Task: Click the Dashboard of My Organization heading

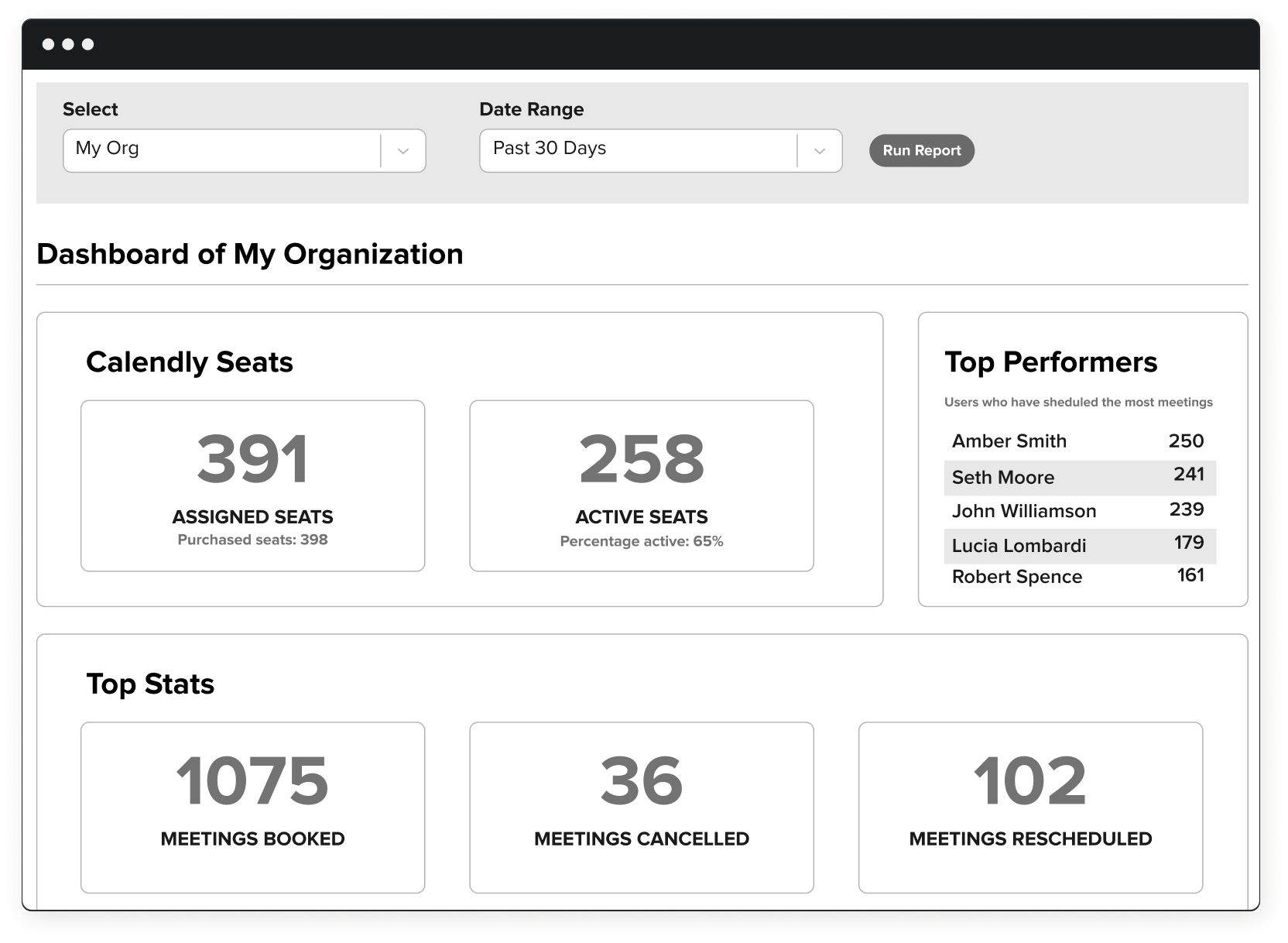Action: point(249,254)
